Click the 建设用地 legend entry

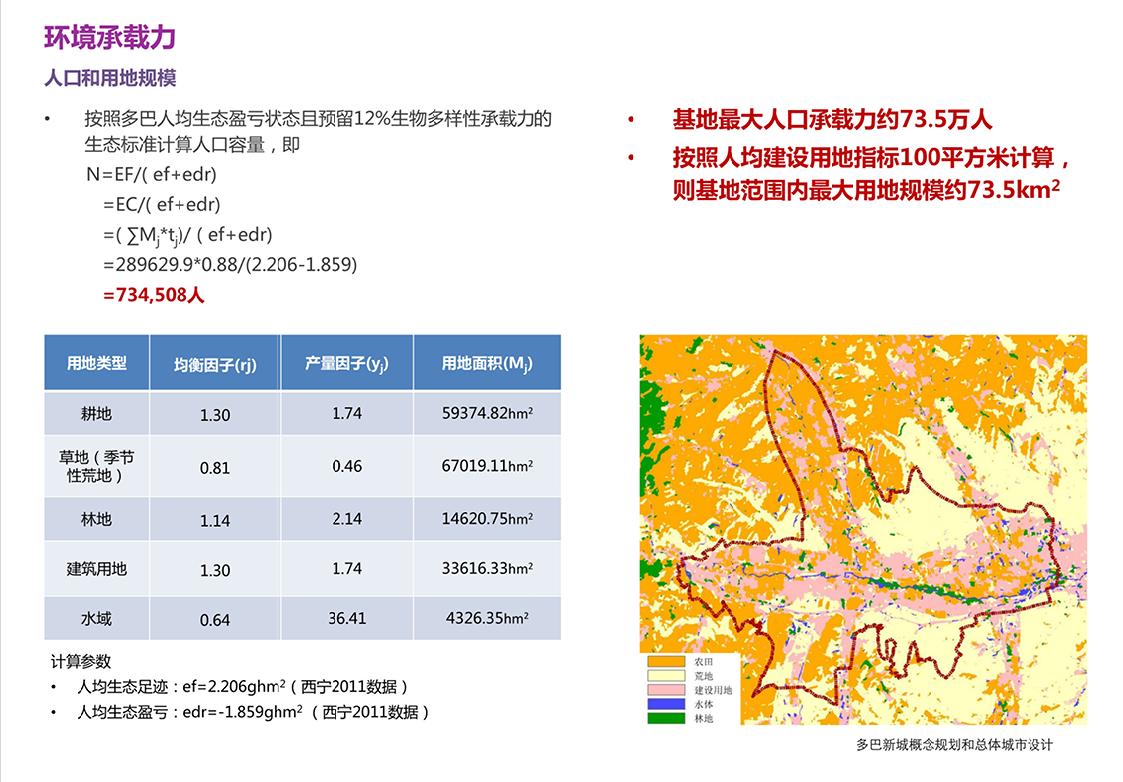click(x=700, y=689)
